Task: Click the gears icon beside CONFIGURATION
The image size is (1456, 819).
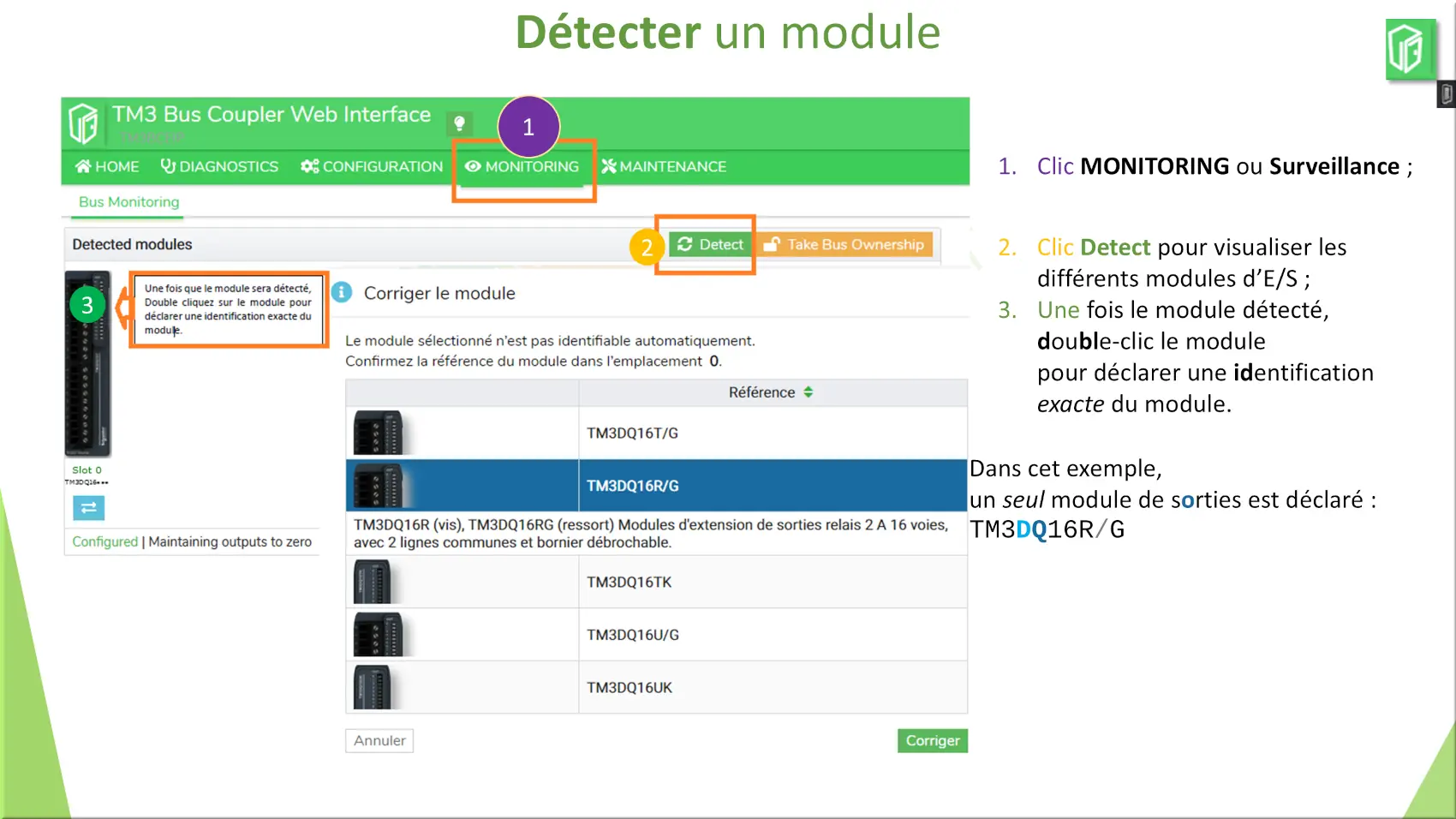Action: pyautogui.click(x=310, y=166)
